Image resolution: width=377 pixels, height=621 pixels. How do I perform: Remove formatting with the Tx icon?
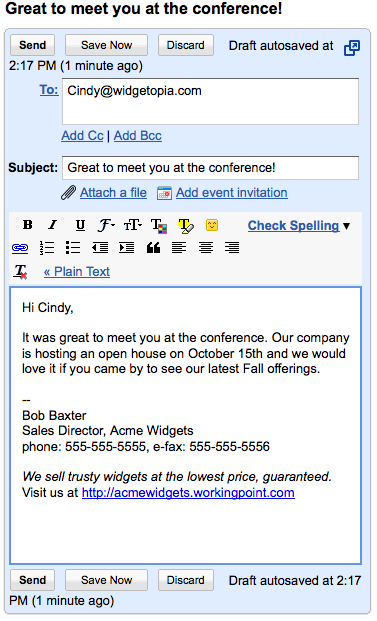click(x=20, y=272)
